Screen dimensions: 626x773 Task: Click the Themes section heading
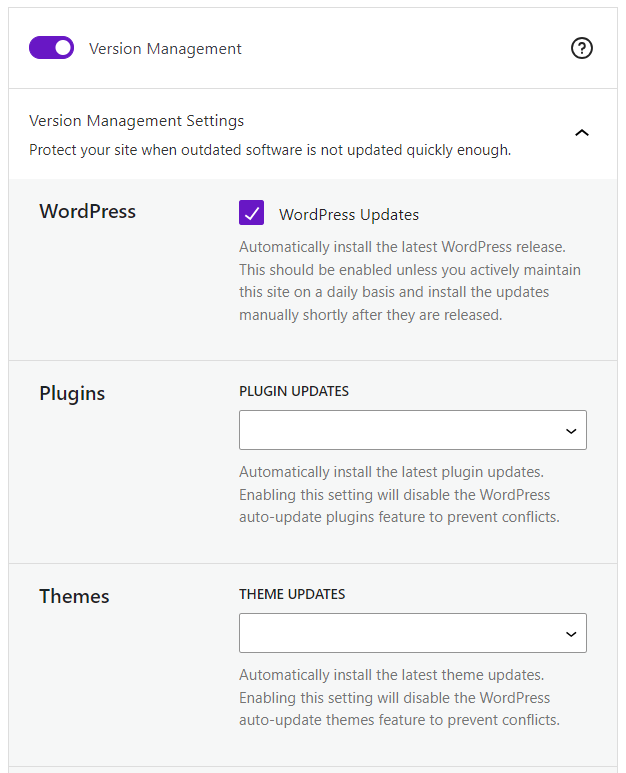(74, 597)
